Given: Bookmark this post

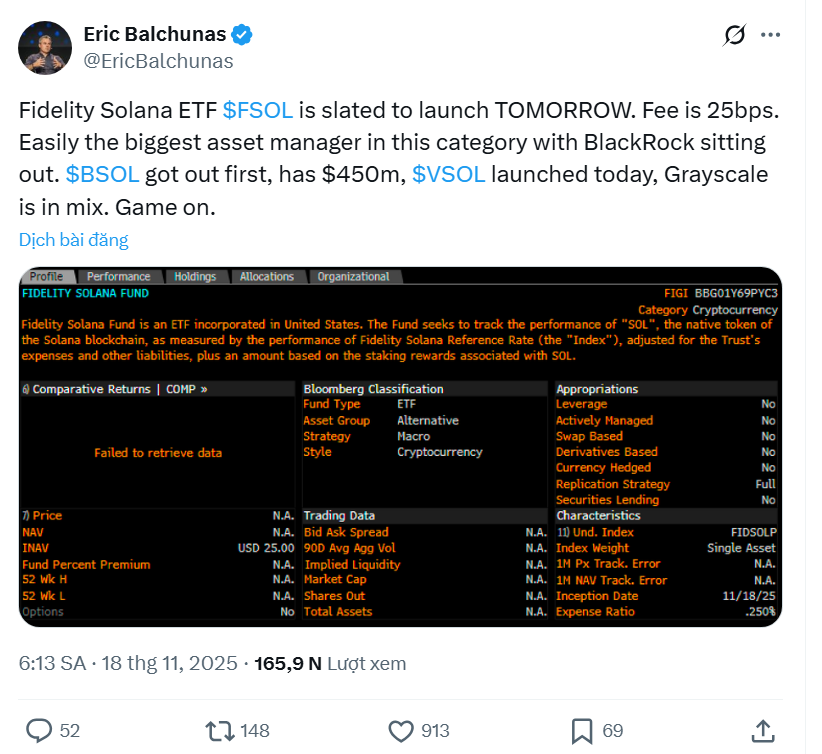Looking at the screenshot, I should point(583,730).
